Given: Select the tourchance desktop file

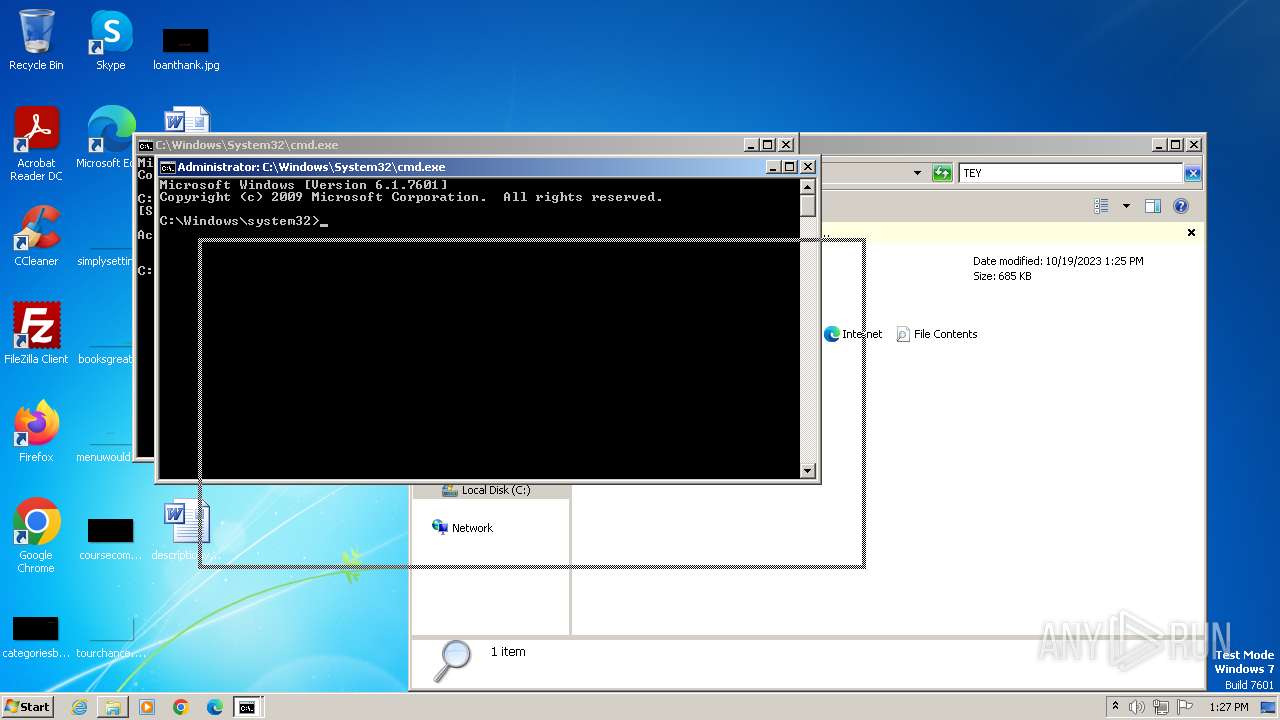Looking at the screenshot, I should (x=110, y=638).
